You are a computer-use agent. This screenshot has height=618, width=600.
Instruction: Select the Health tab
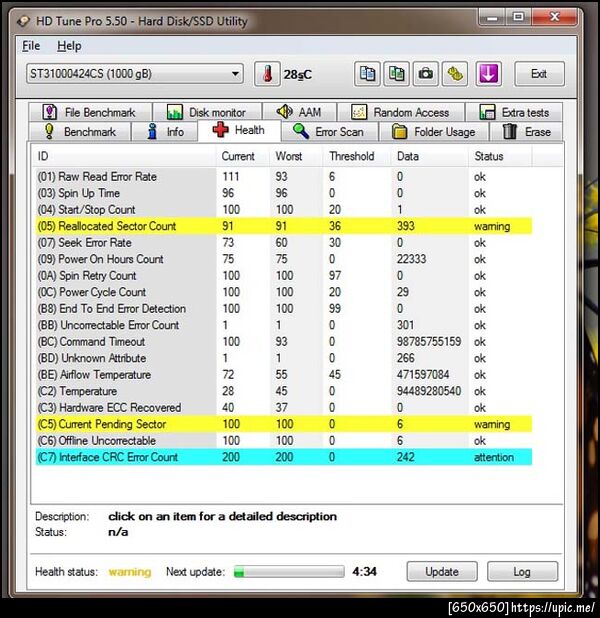click(239, 130)
